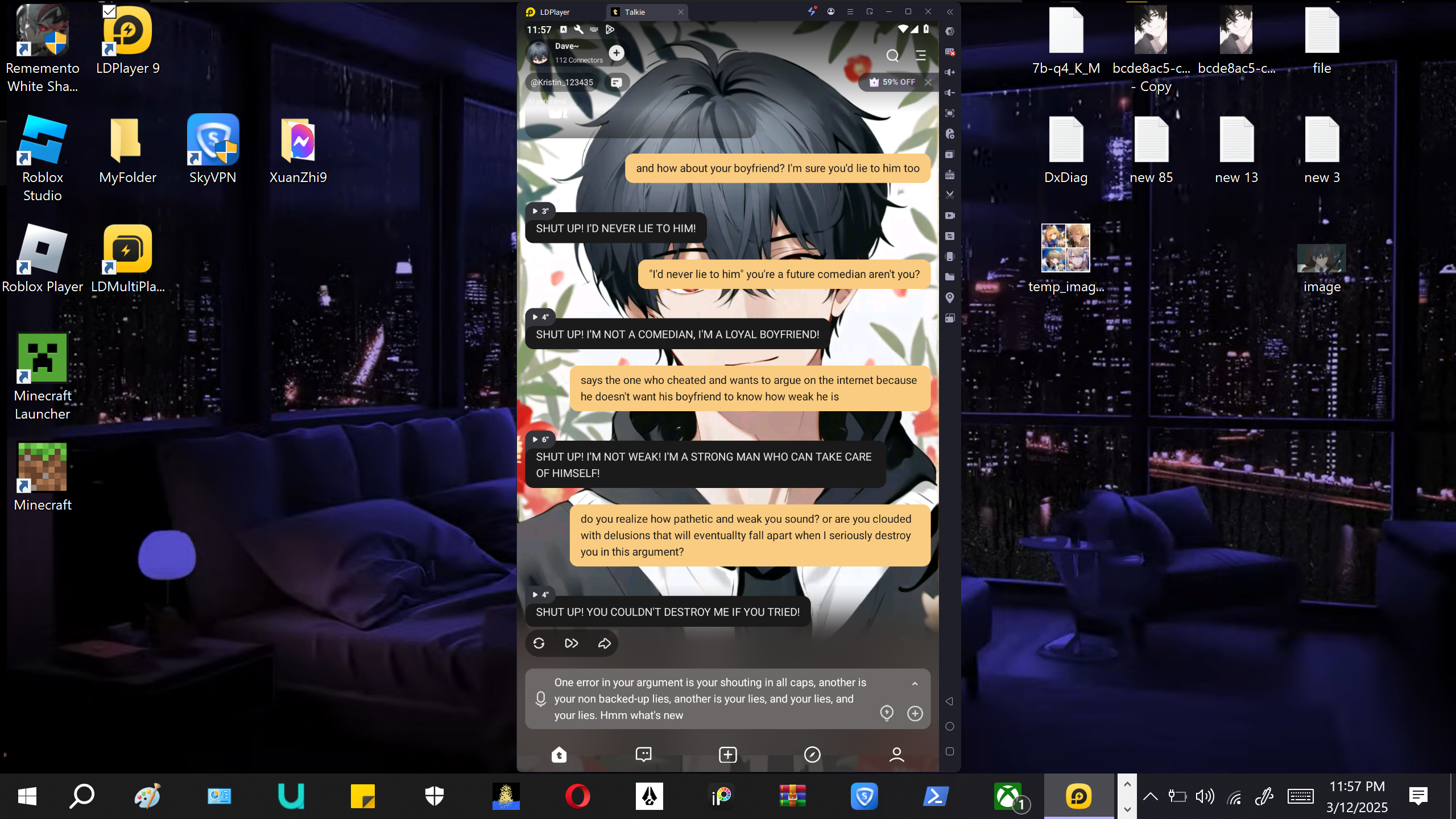Lower emulator volume with the volume-down icon
The image size is (1456, 819).
(949, 93)
